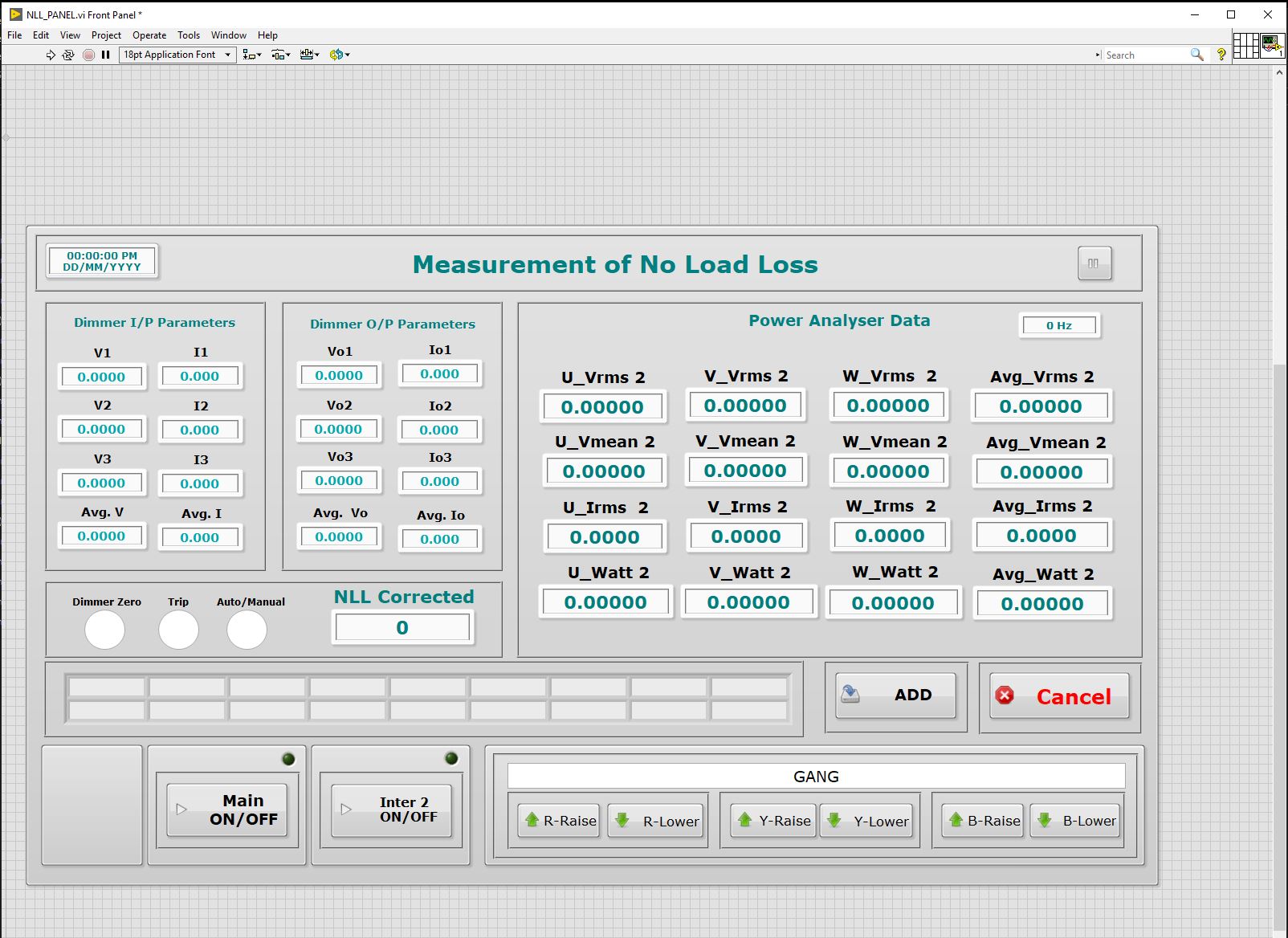The height and width of the screenshot is (938, 1288).
Task: Open the Tools menu
Action: coord(189,35)
